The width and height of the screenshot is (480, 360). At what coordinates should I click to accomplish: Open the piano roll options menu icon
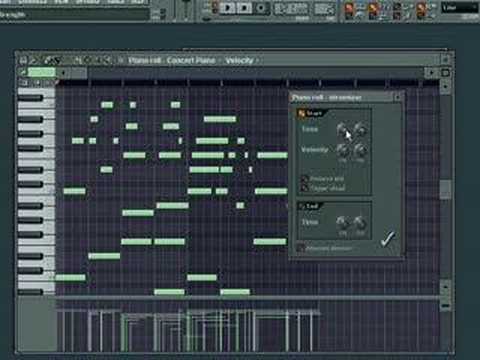[23, 60]
